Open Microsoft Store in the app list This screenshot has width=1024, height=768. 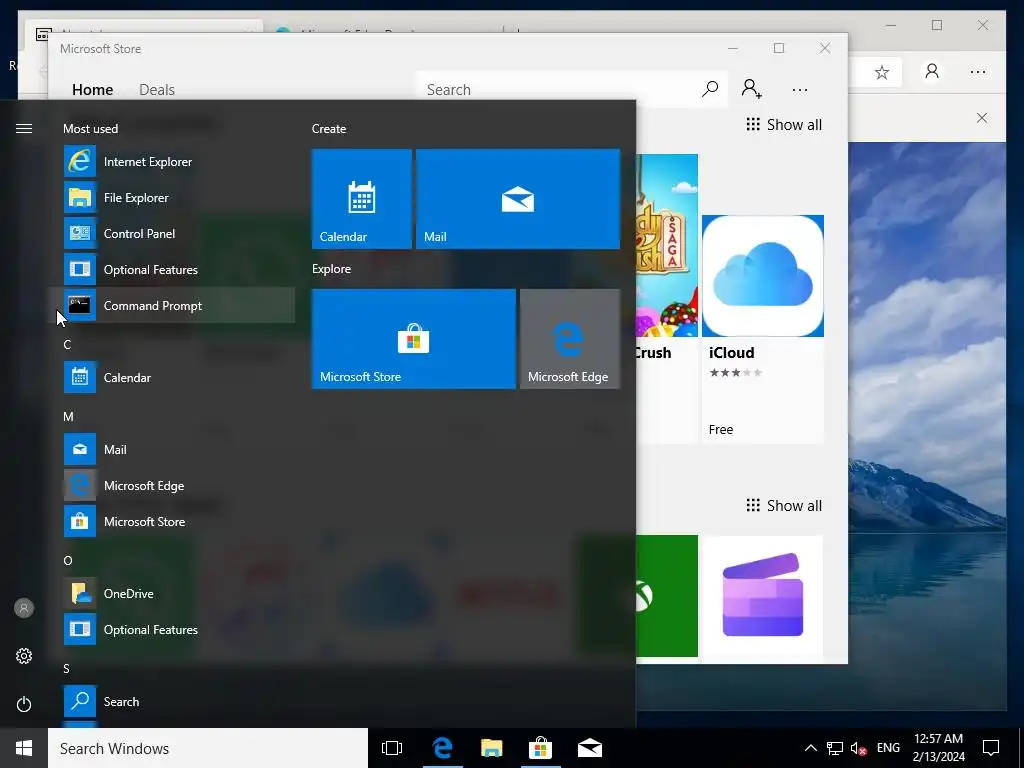[x=172, y=521]
